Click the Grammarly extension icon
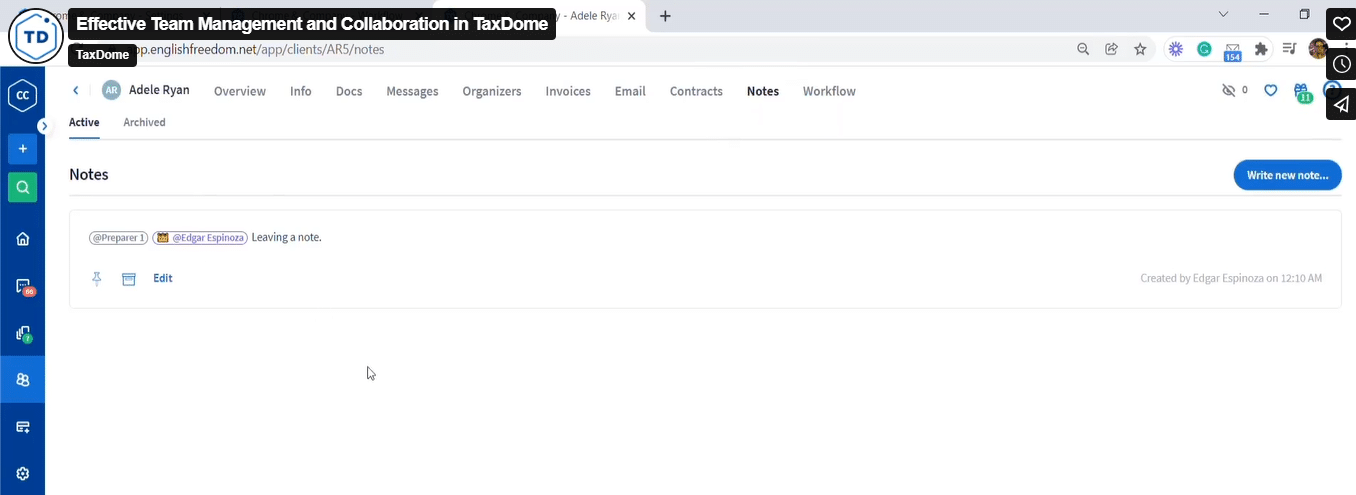The width and height of the screenshot is (1356, 495). pyautogui.click(x=1205, y=49)
